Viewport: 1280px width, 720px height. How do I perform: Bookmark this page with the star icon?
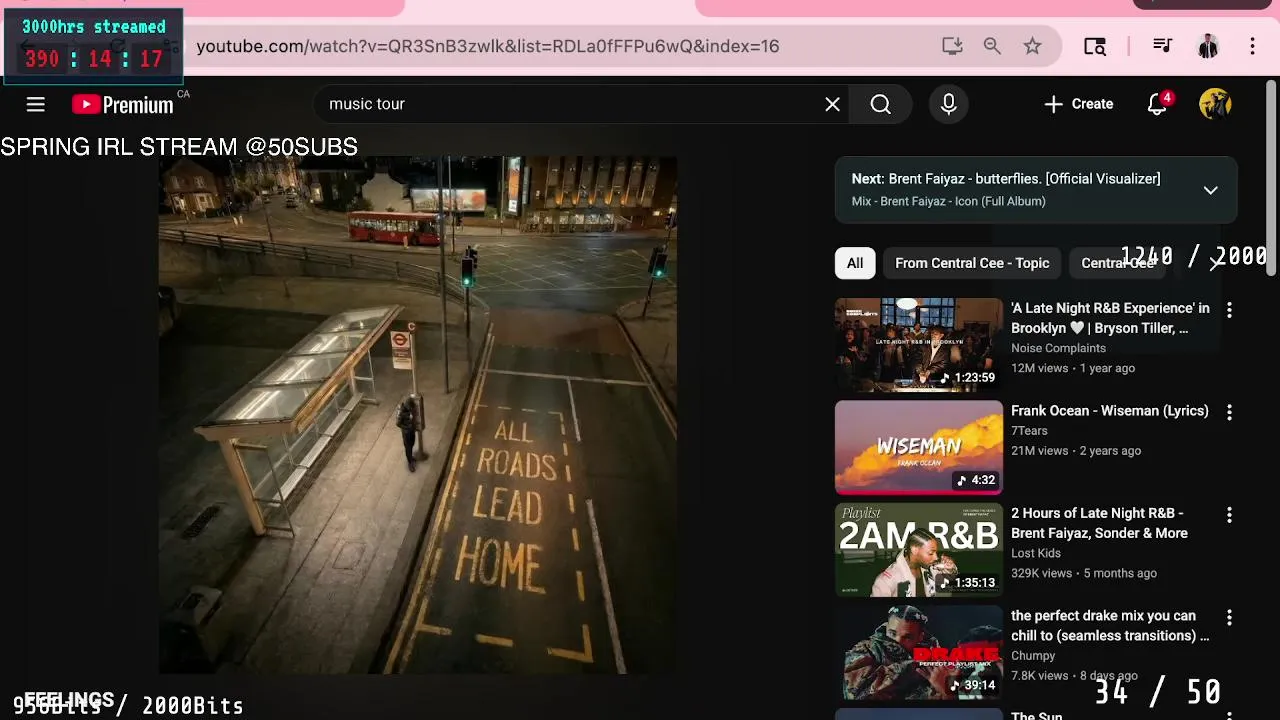click(x=1032, y=46)
